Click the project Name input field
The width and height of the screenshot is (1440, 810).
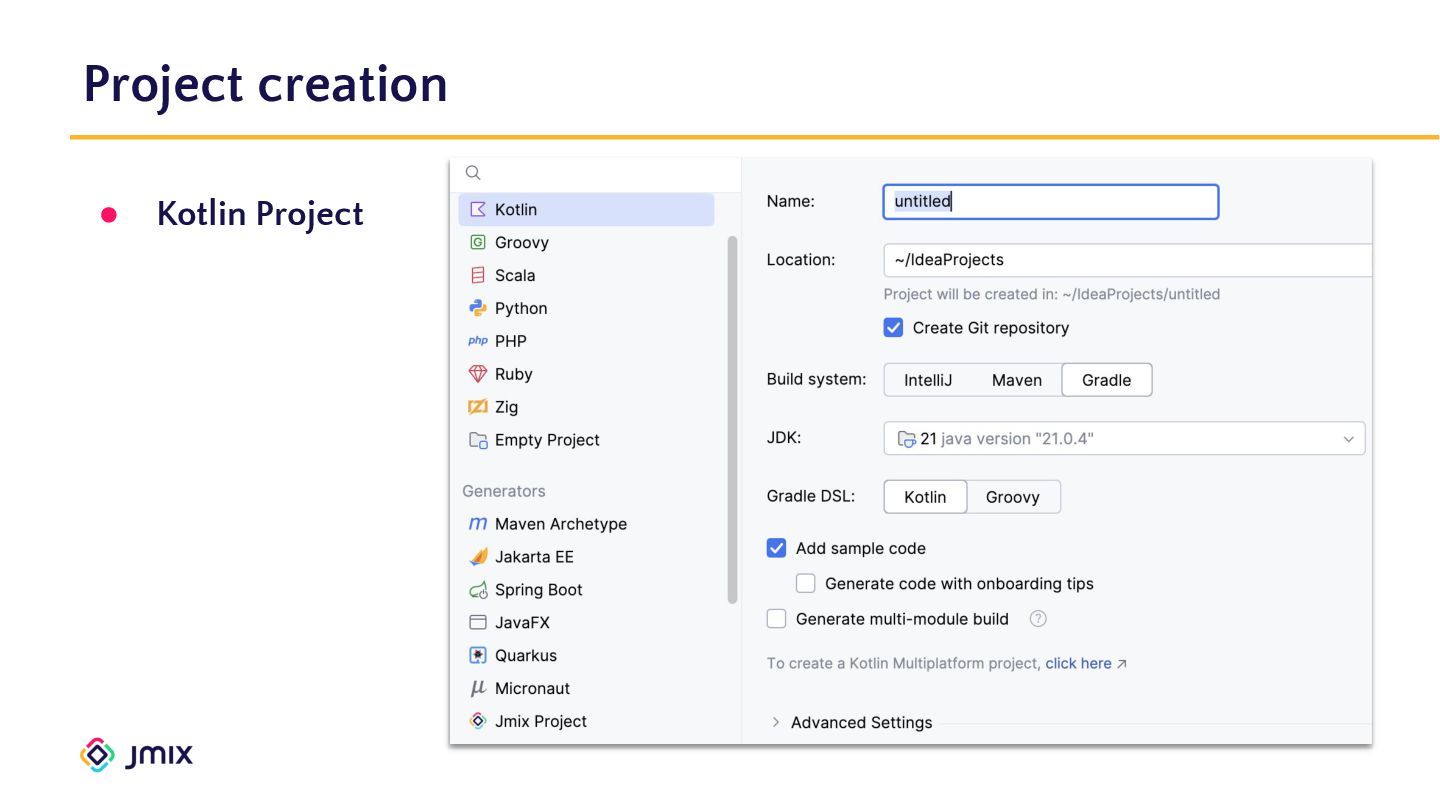(1050, 201)
